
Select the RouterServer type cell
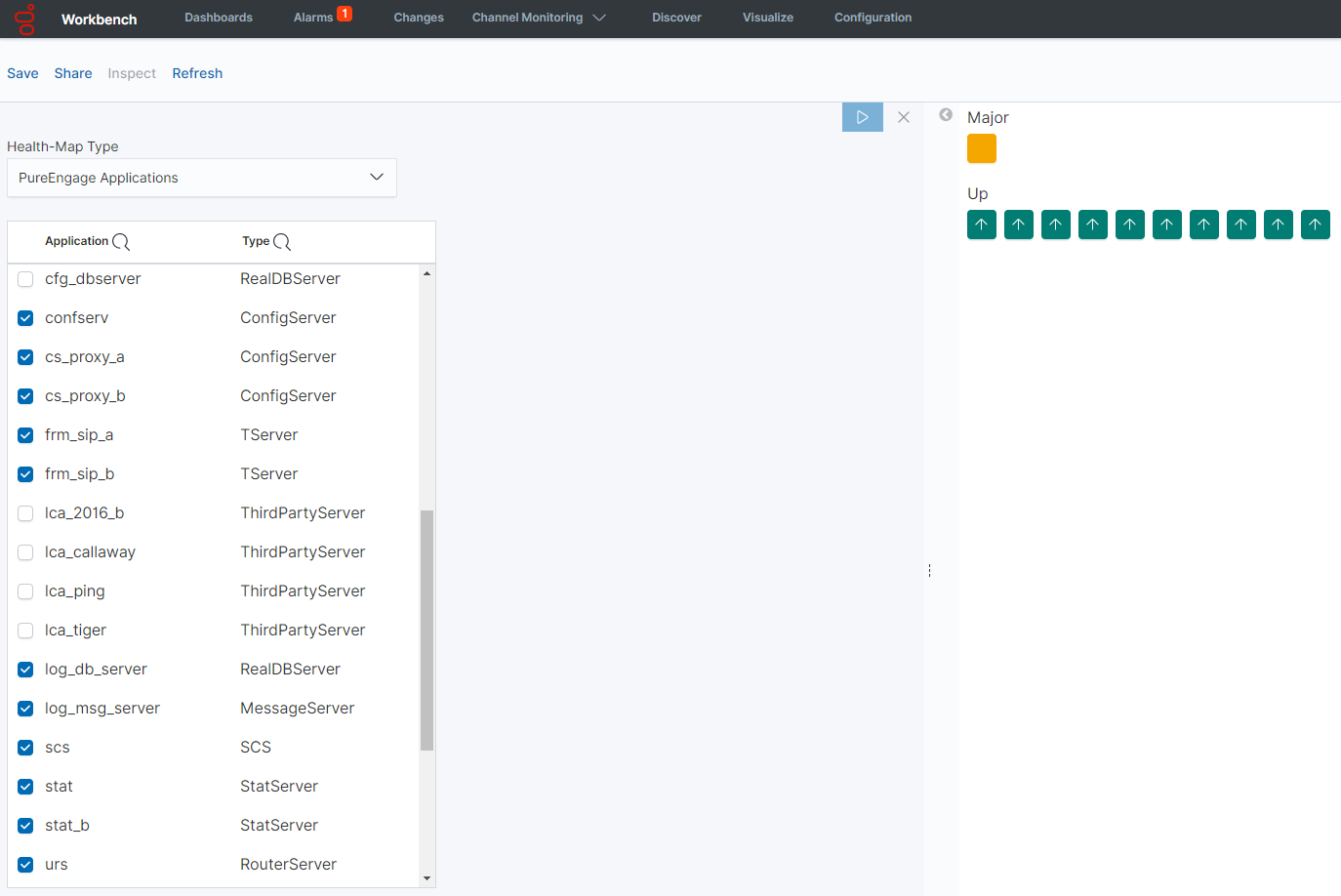click(x=288, y=865)
